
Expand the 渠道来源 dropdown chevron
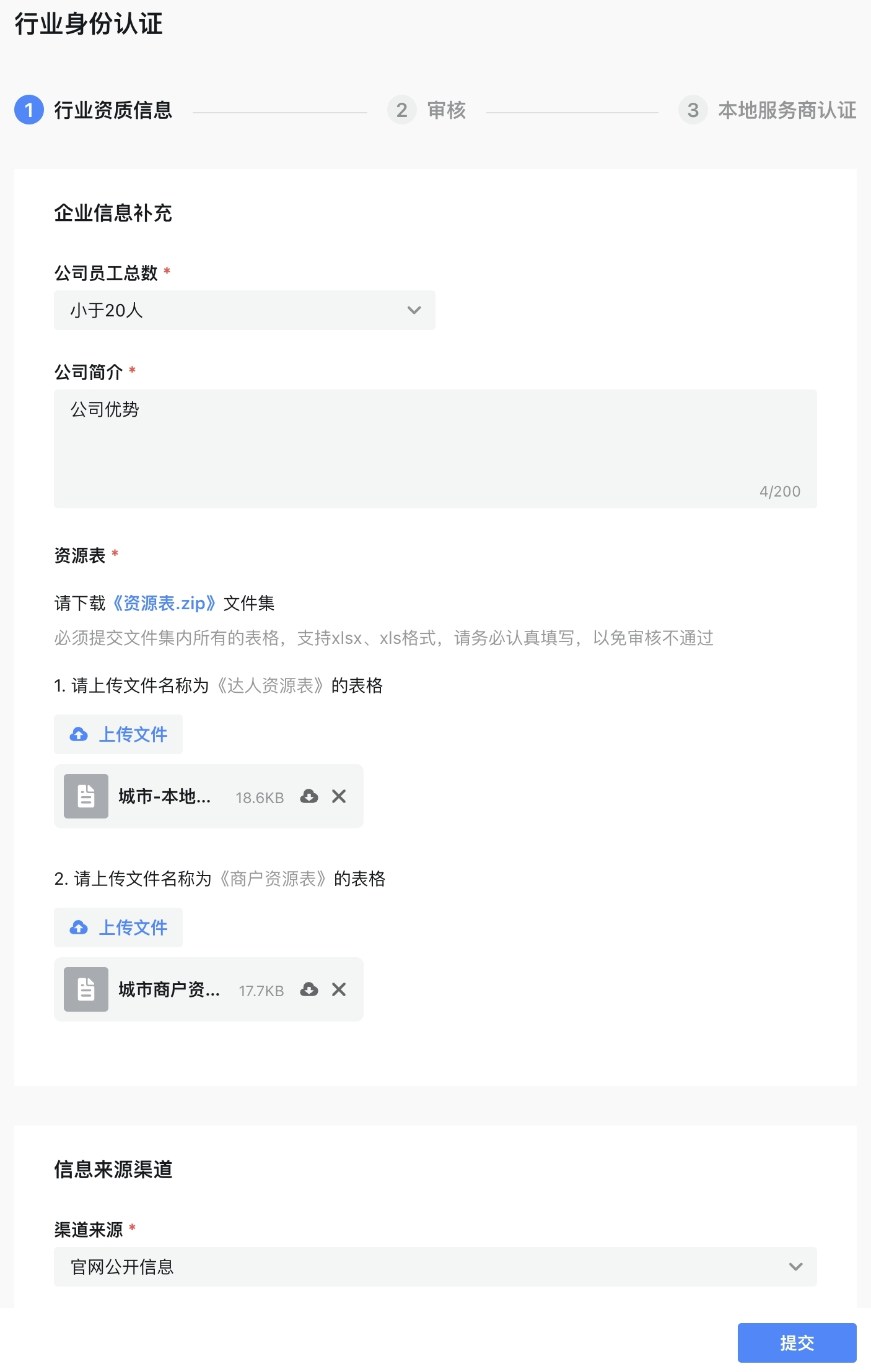click(x=796, y=1267)
